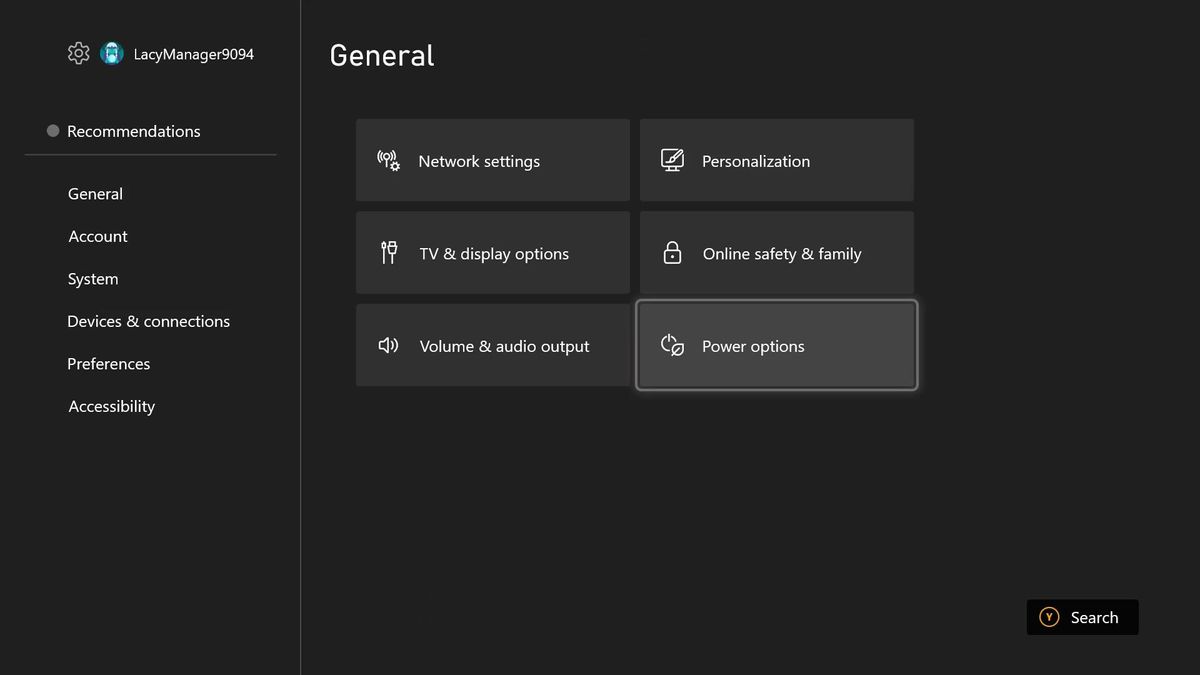Click the Volume speaker icon
1200x675 pixels.
tap(388, 346)
